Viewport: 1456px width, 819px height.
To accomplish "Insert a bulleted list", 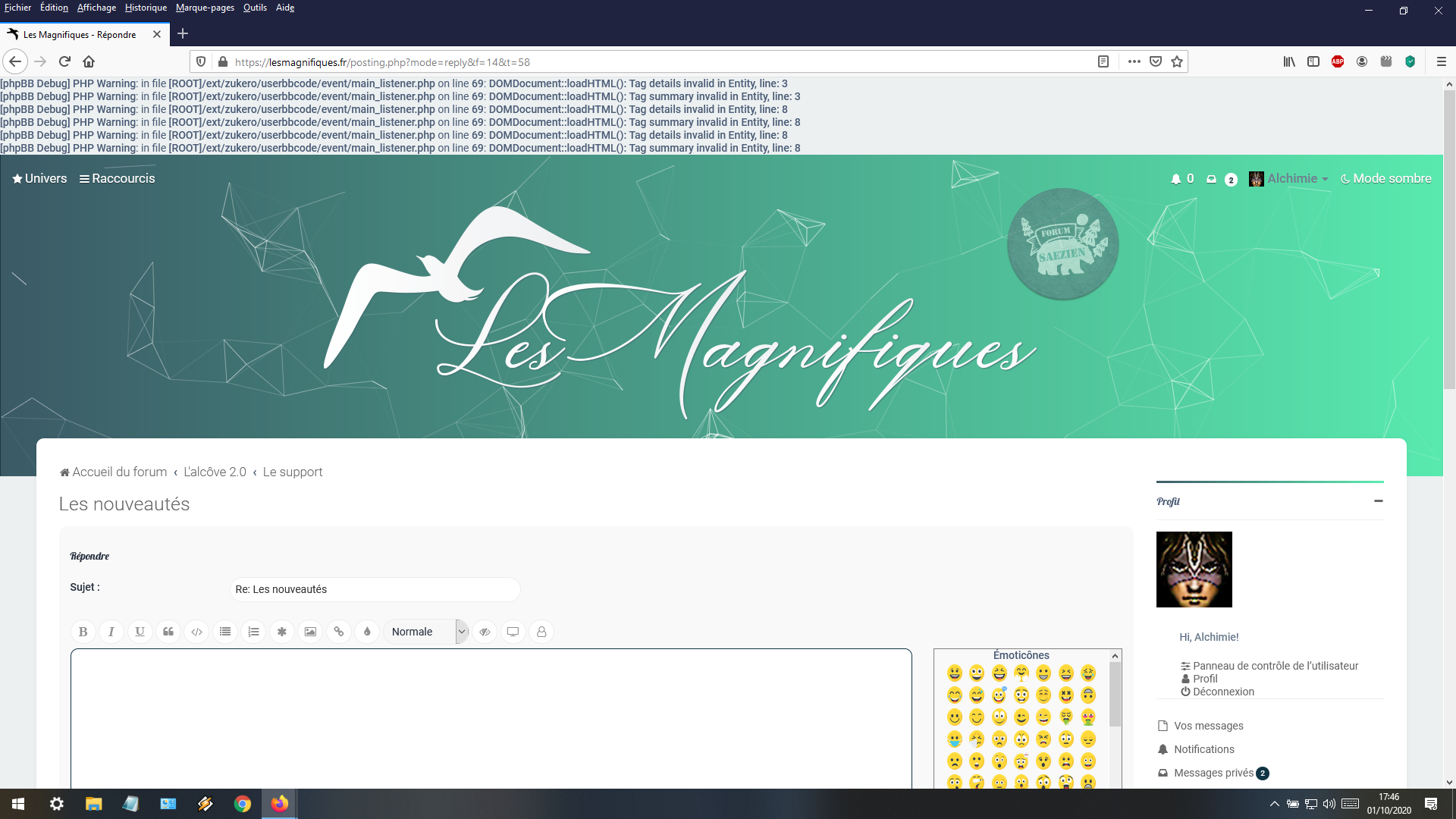I will point(225,632).
